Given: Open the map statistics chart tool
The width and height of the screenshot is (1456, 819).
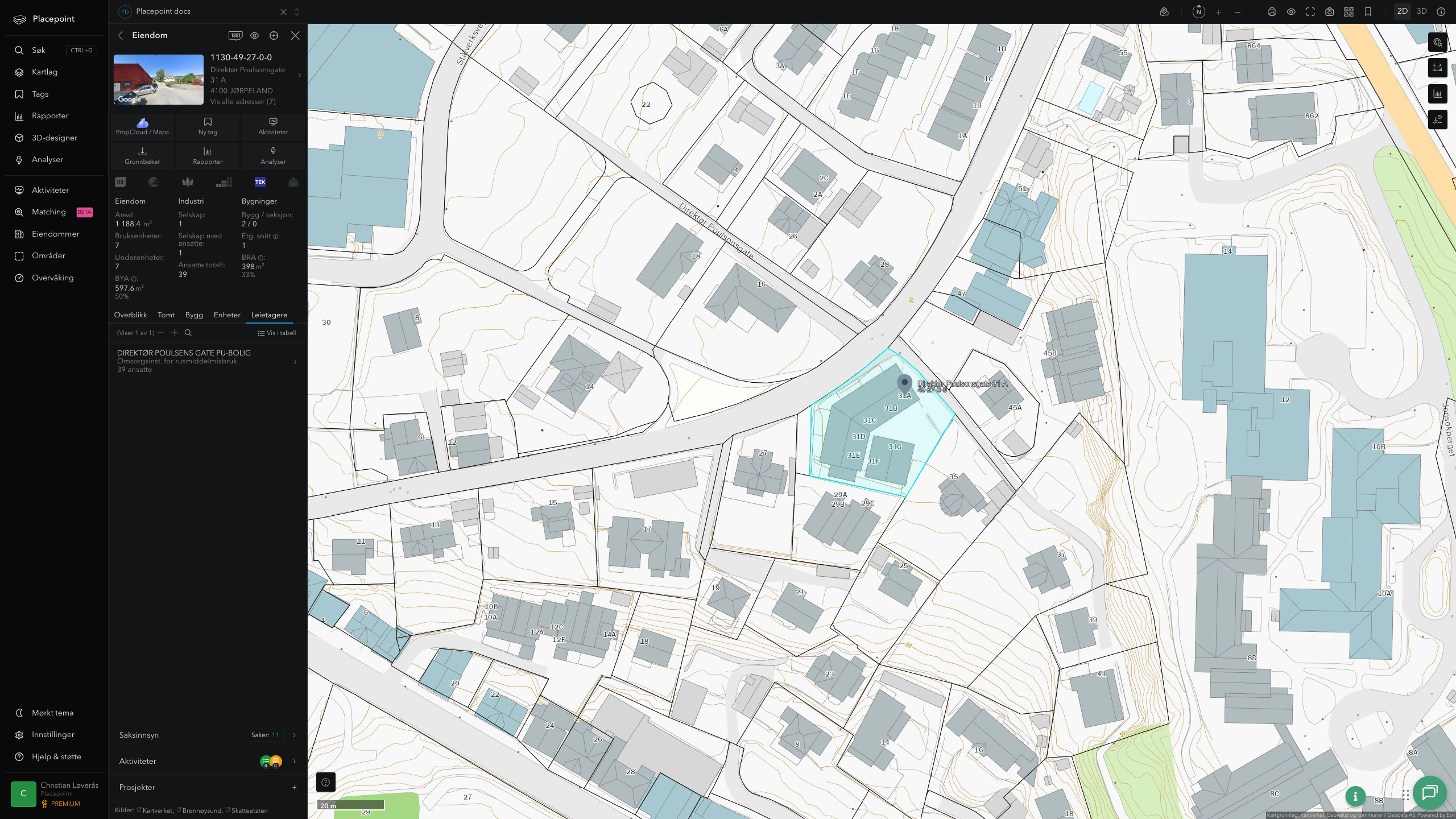Looking at the screenshot, I should coord(1438,94).
